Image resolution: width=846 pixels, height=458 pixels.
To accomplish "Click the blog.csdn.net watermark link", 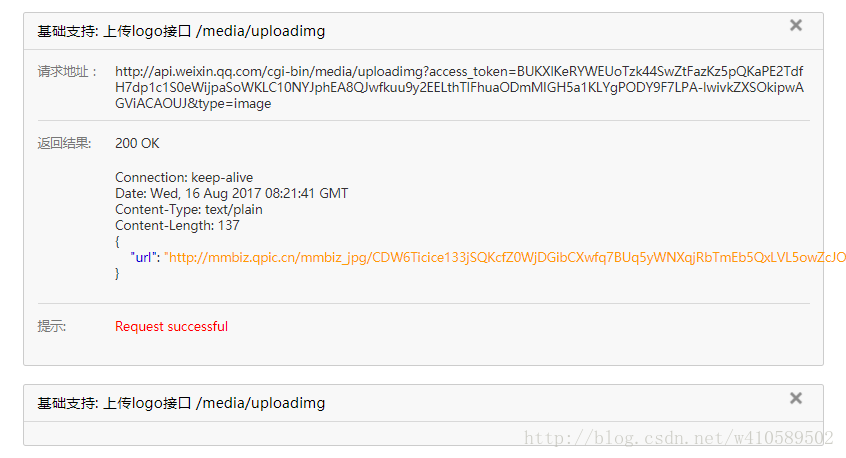I will [678, 438].
